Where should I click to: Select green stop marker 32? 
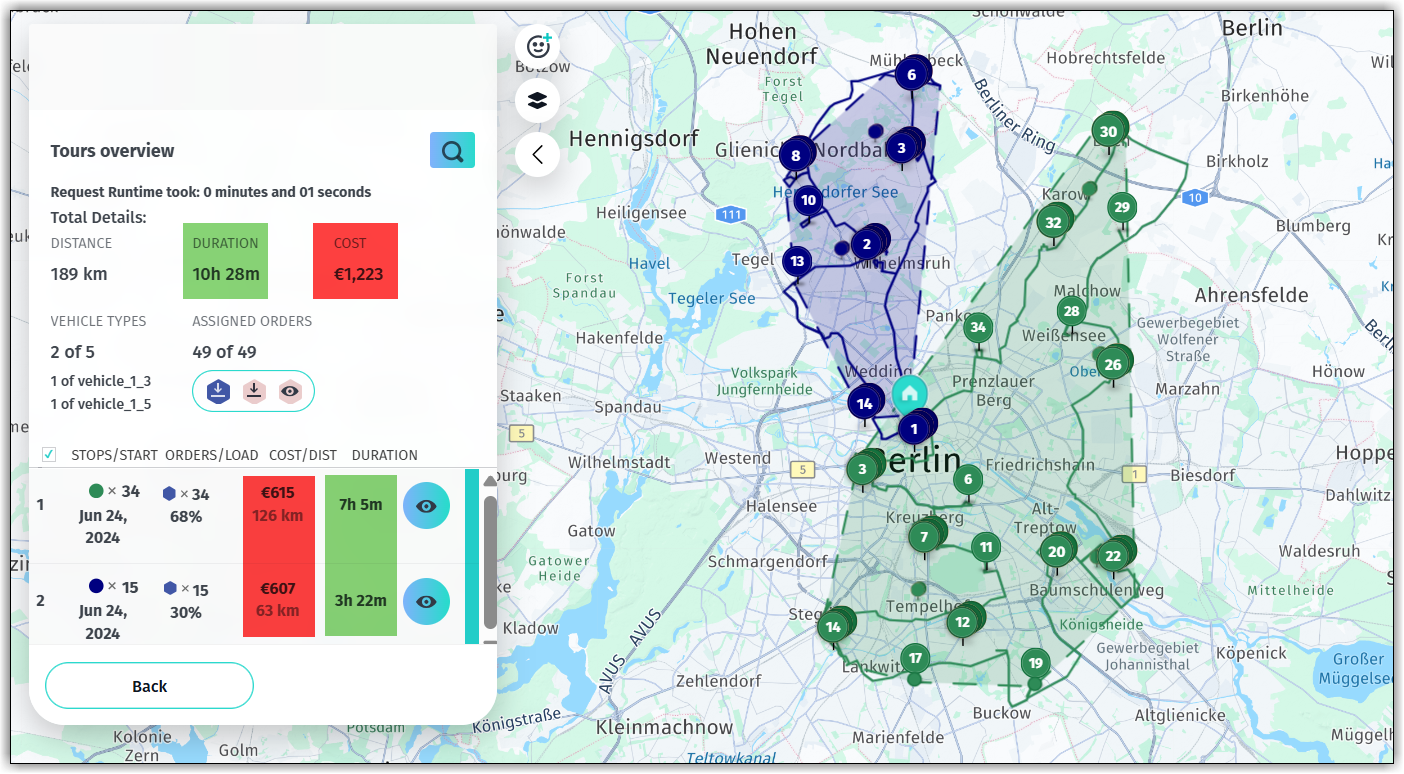1052,223
